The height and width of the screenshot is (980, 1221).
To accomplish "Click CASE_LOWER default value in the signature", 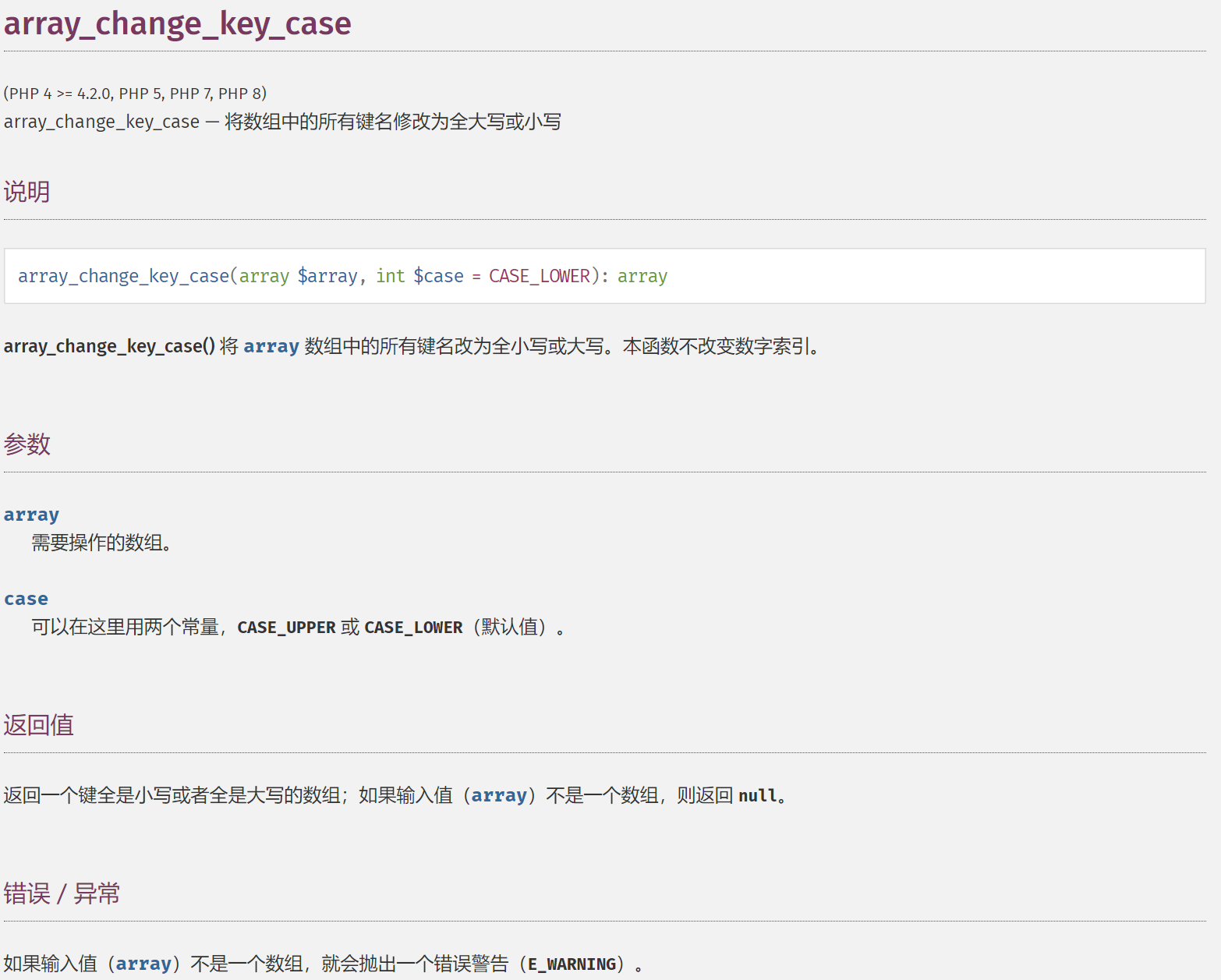I will pyautogui.click(x=540, y=276).
